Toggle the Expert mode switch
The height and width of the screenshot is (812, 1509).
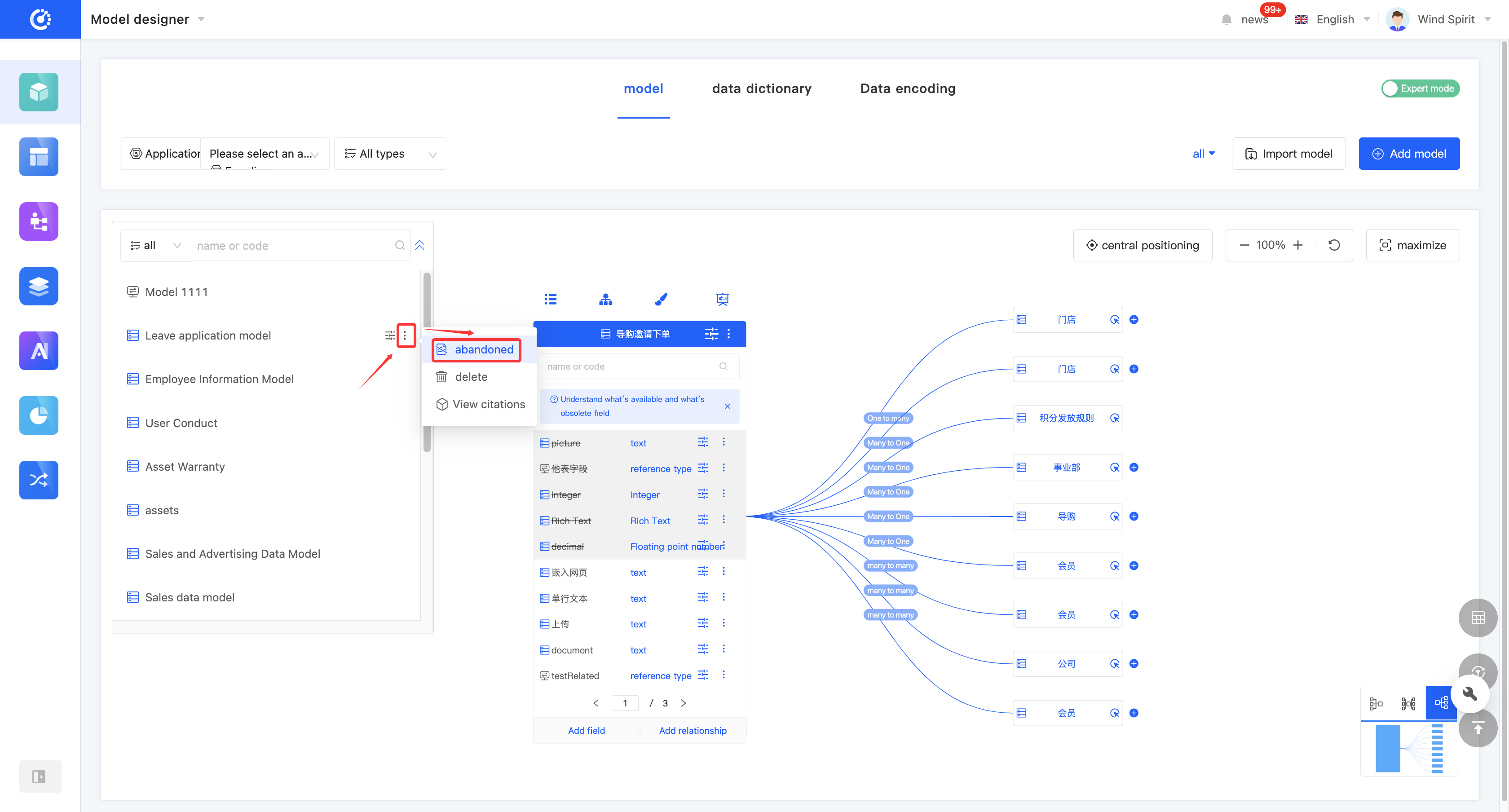[x=1420, y=88]
